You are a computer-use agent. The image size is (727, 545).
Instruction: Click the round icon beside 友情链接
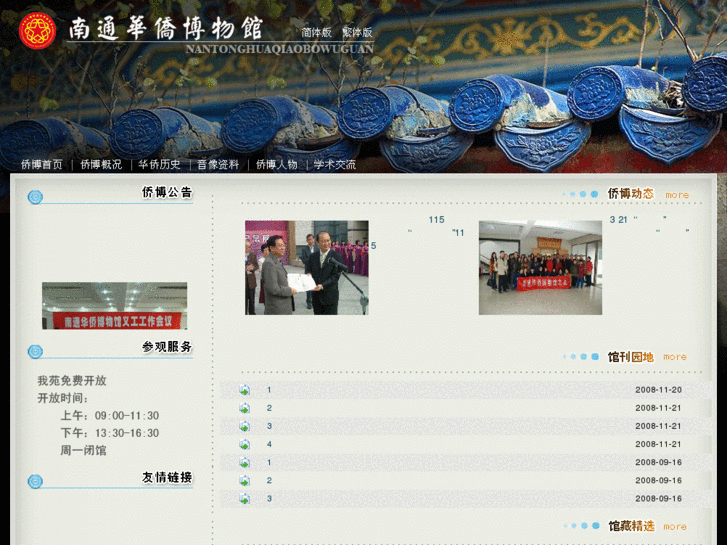click(x=35, y=481)
